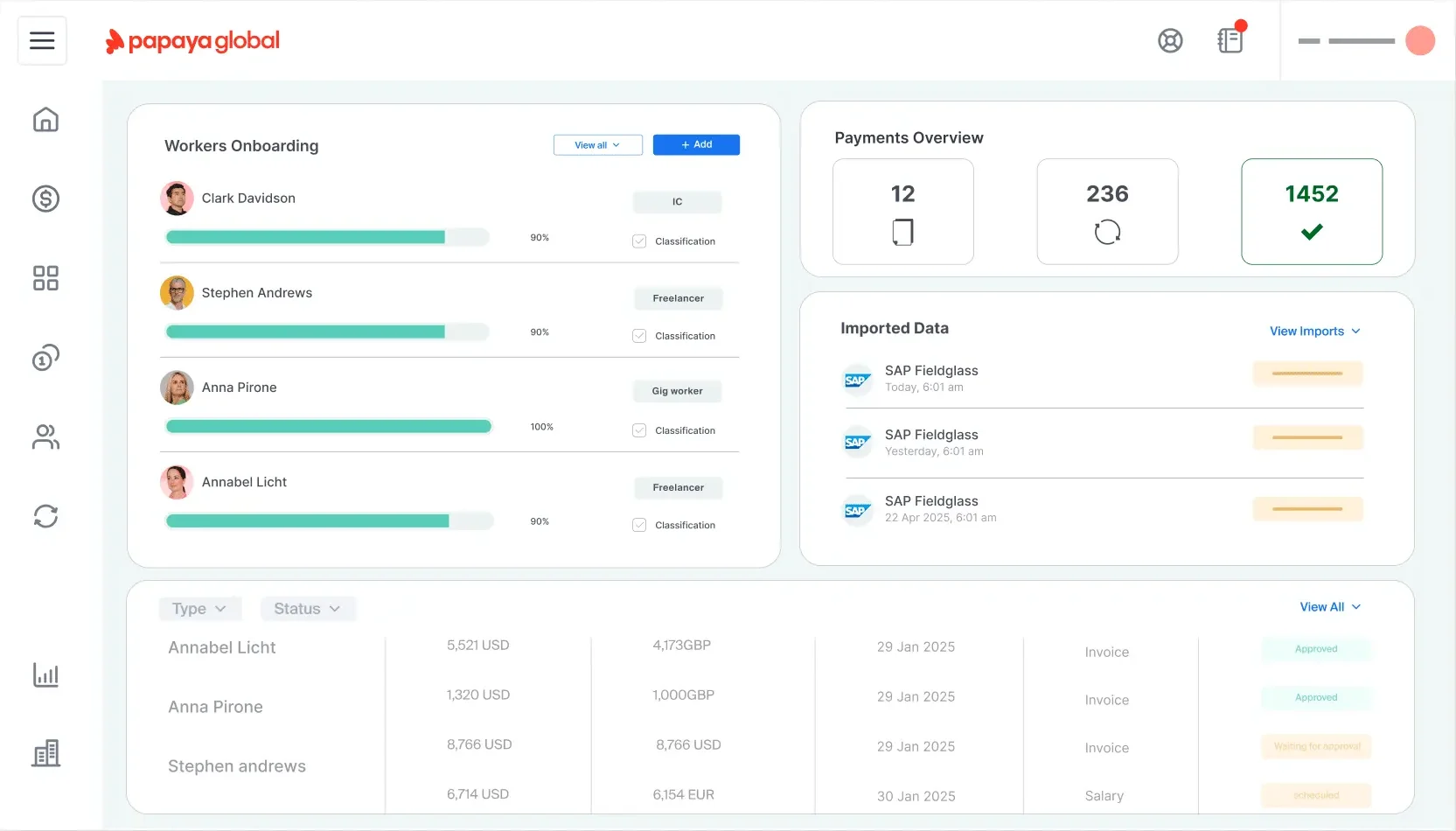
Task: Open the dollar payments sidebar icon
Action: 45,199
